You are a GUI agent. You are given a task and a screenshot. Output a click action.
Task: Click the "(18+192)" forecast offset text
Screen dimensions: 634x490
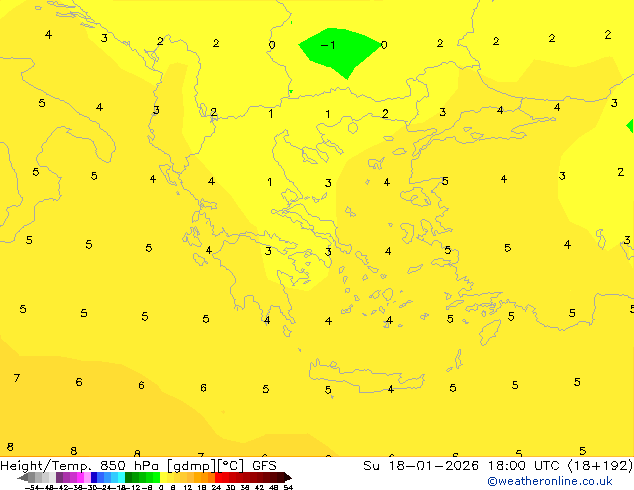[x=600, y=465]
